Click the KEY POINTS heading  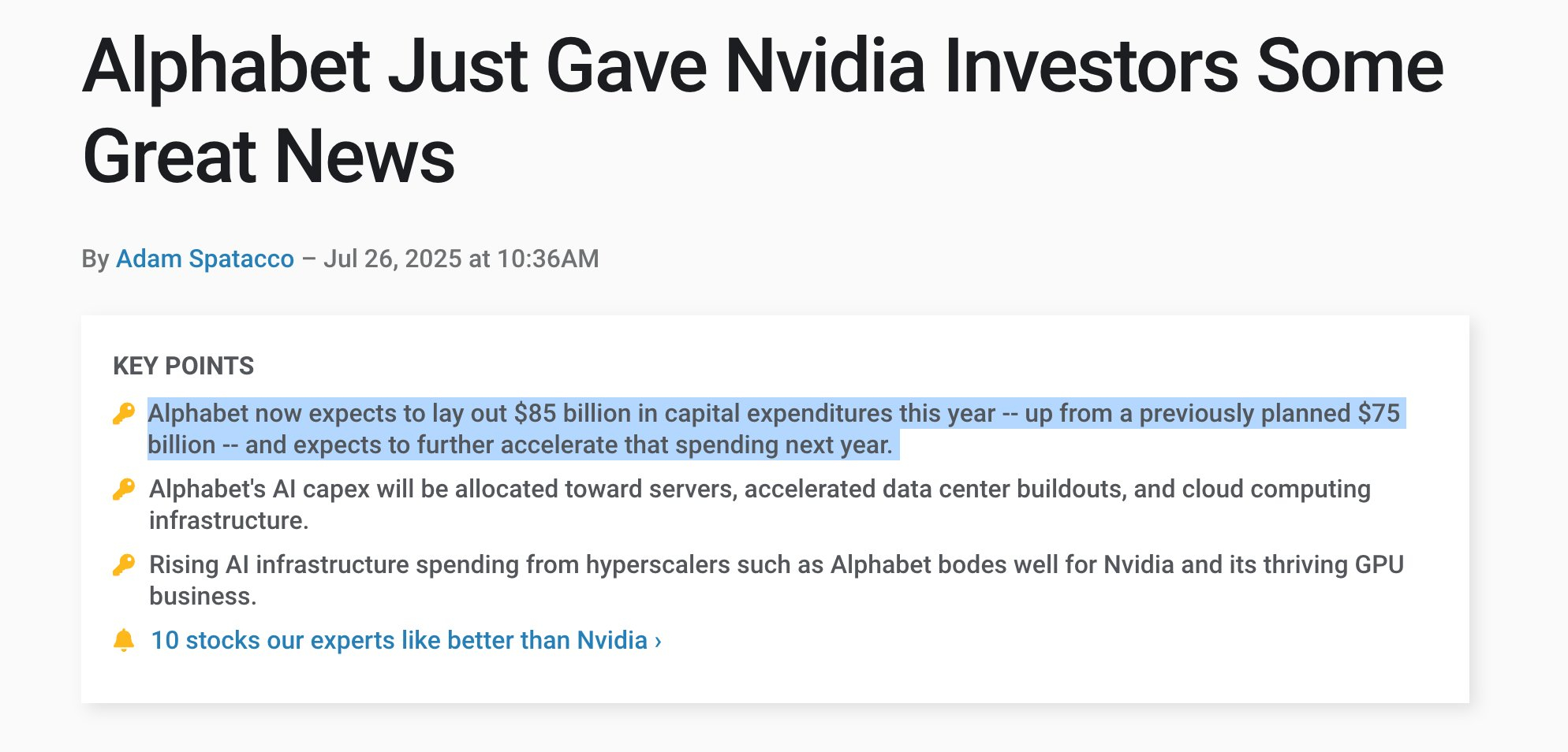click(x=184, y=366)
